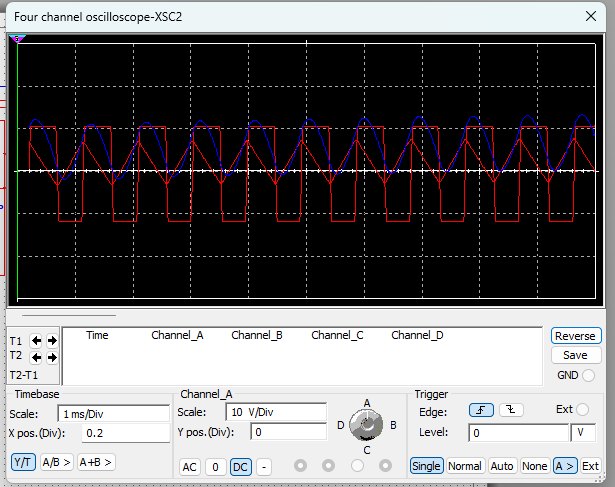Screen dimensions: 615x487
Task: Click the Time column header
Action: point(97,335)
